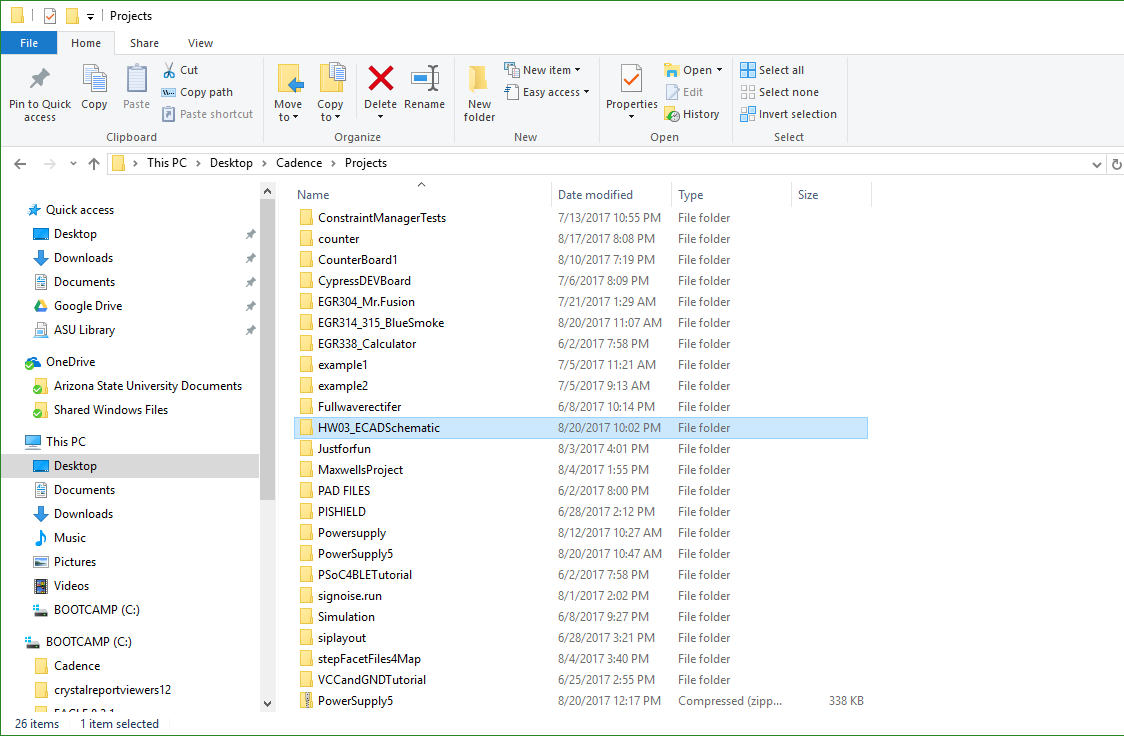Image resolution: width=1124 pixels, height=736 pixels.
Task: Go forward with the right arrow
Action: [x=49, y=164]
